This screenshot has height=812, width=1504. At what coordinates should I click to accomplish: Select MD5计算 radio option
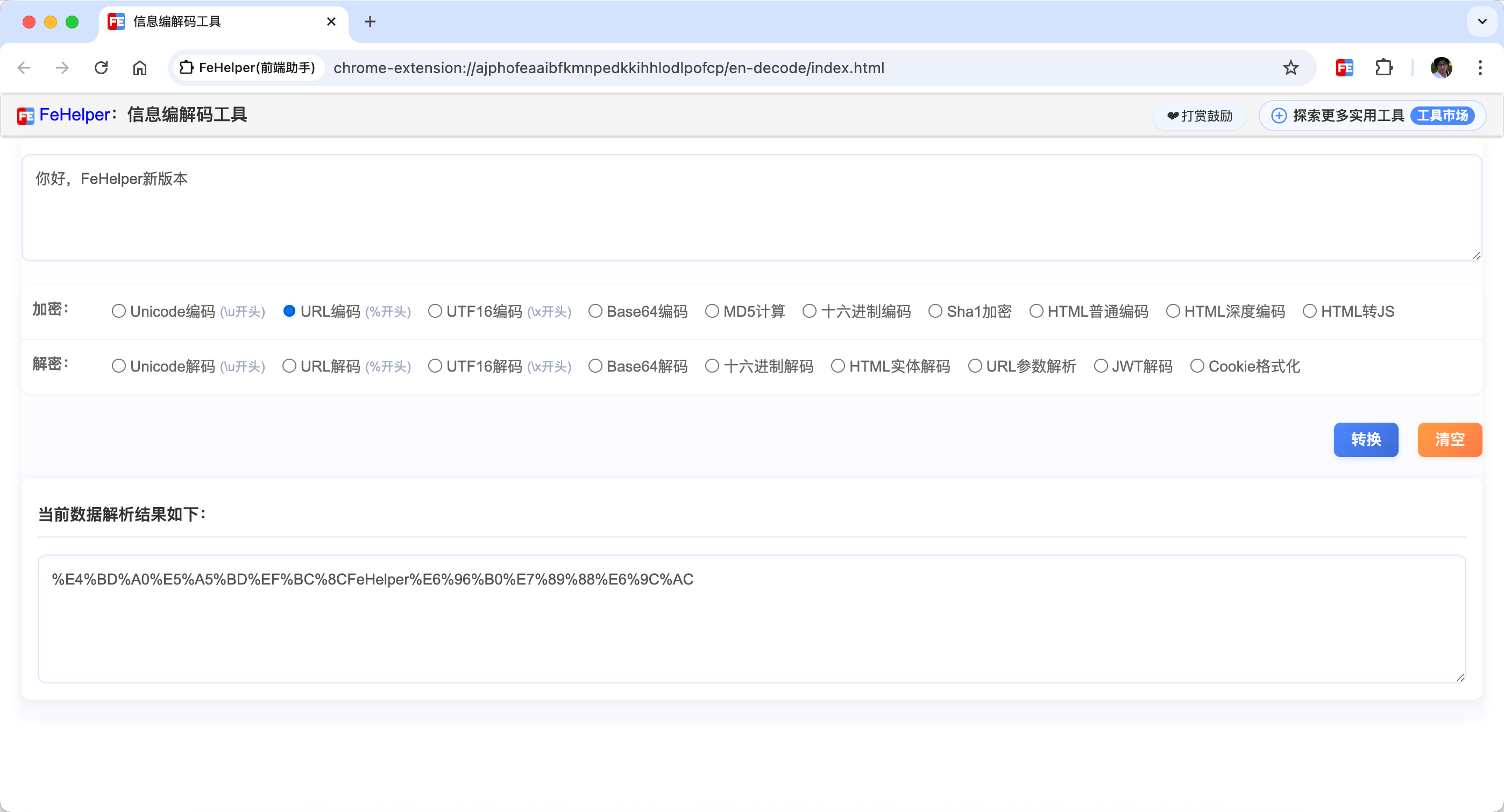(712, 311)
